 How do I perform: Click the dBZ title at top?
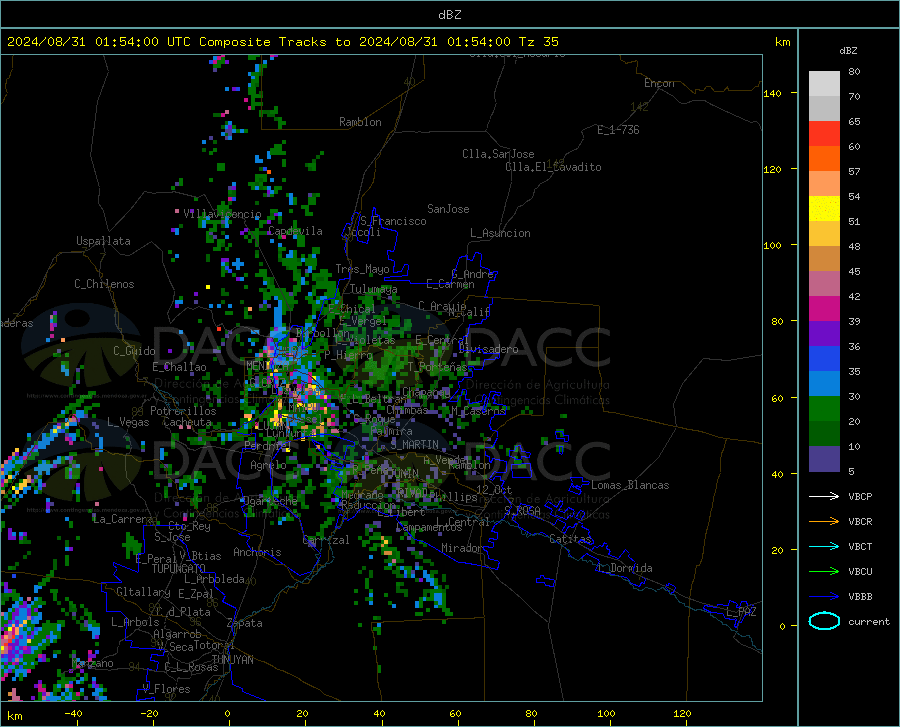point(449,15)
